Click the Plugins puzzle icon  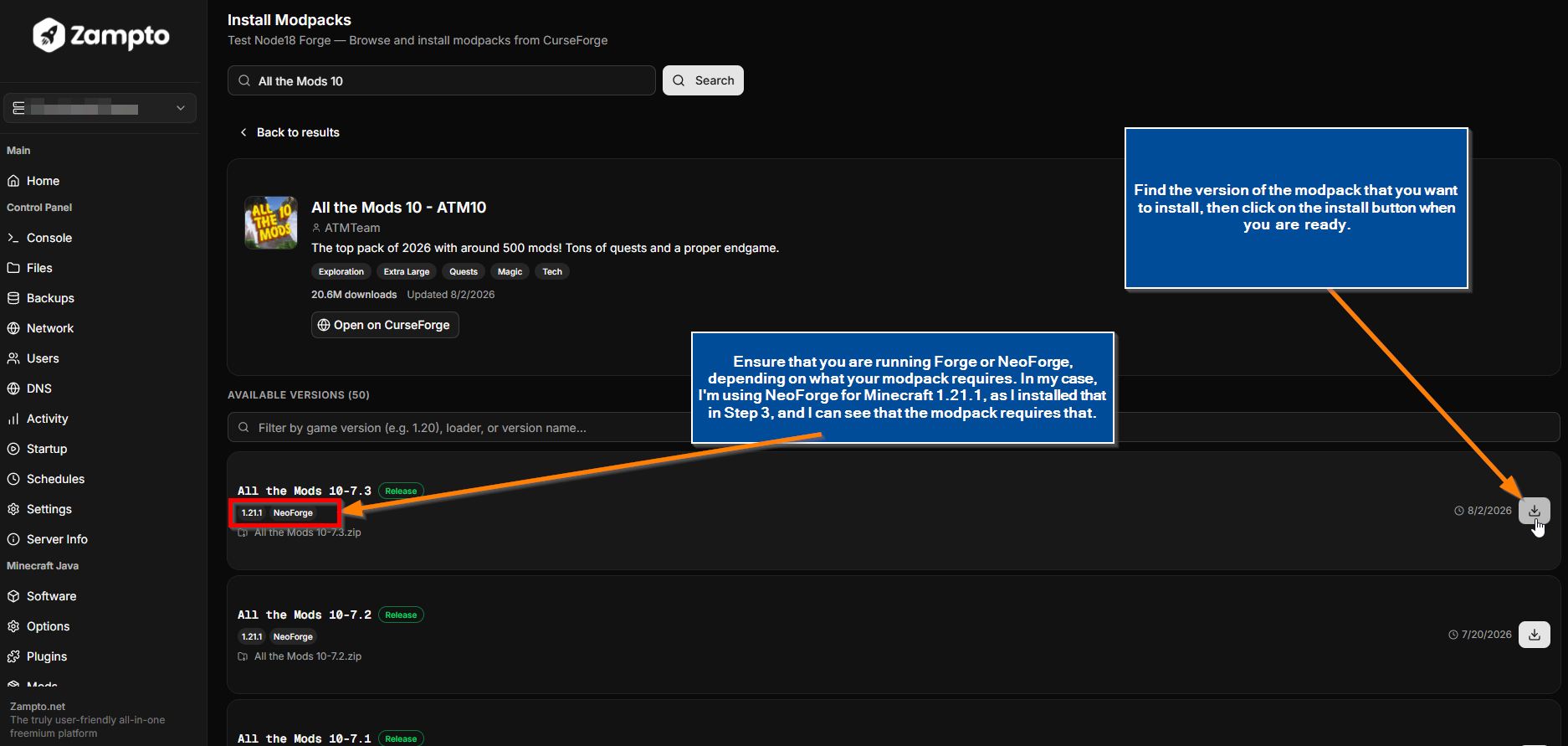tap(13, 656)
